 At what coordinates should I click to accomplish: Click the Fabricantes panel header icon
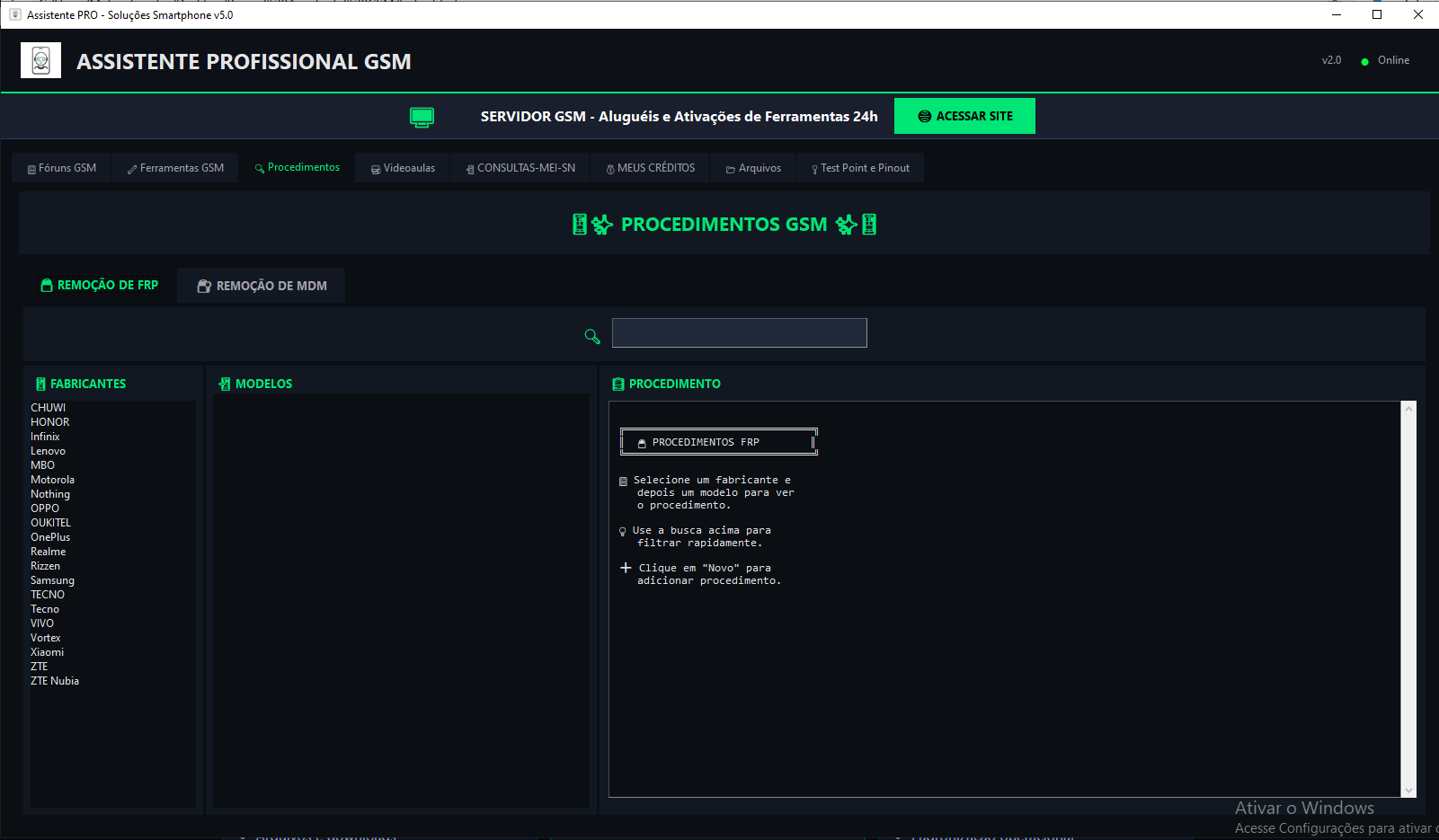(x=40, y=384)
